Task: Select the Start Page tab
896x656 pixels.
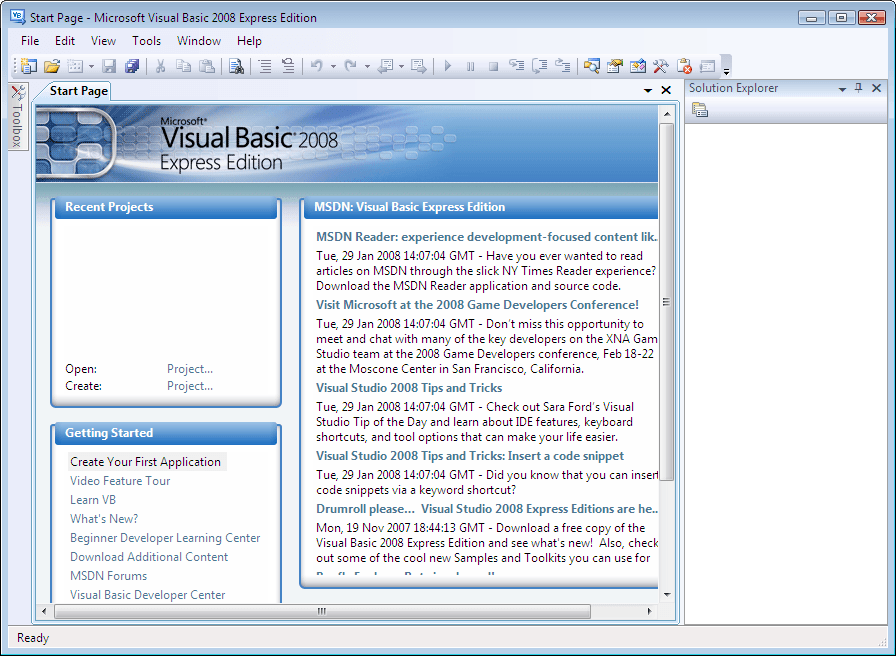Action: (78, 91)
